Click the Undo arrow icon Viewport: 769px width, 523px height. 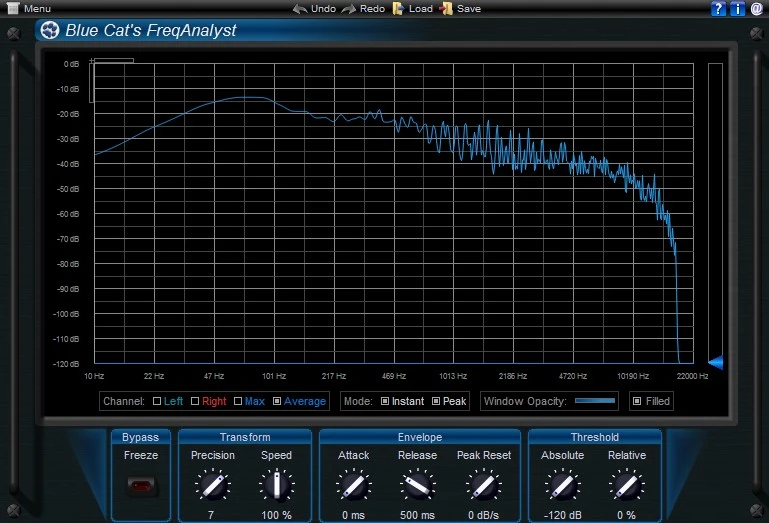[x=300, y=9]
